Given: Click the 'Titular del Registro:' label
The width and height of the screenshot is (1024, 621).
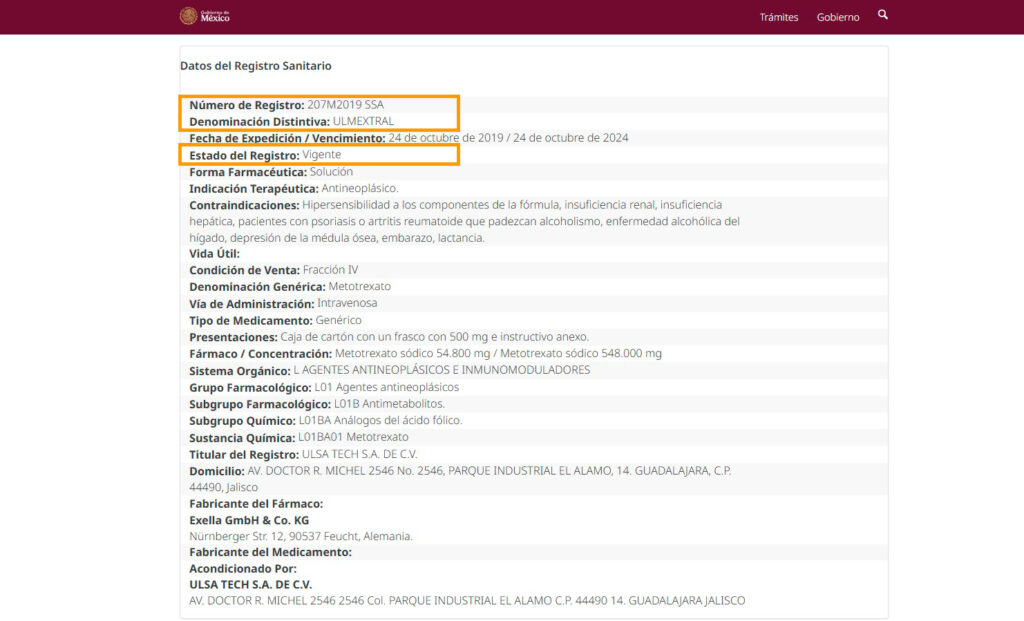Looking at the screenshot, I should pos(244,454).
